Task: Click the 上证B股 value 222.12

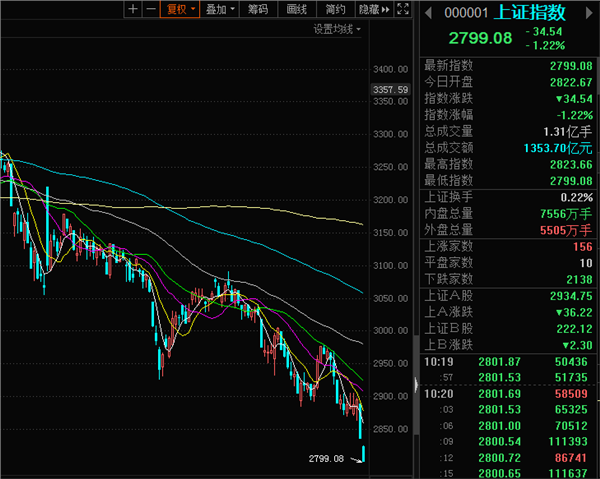Action: [x=574, y=329]
